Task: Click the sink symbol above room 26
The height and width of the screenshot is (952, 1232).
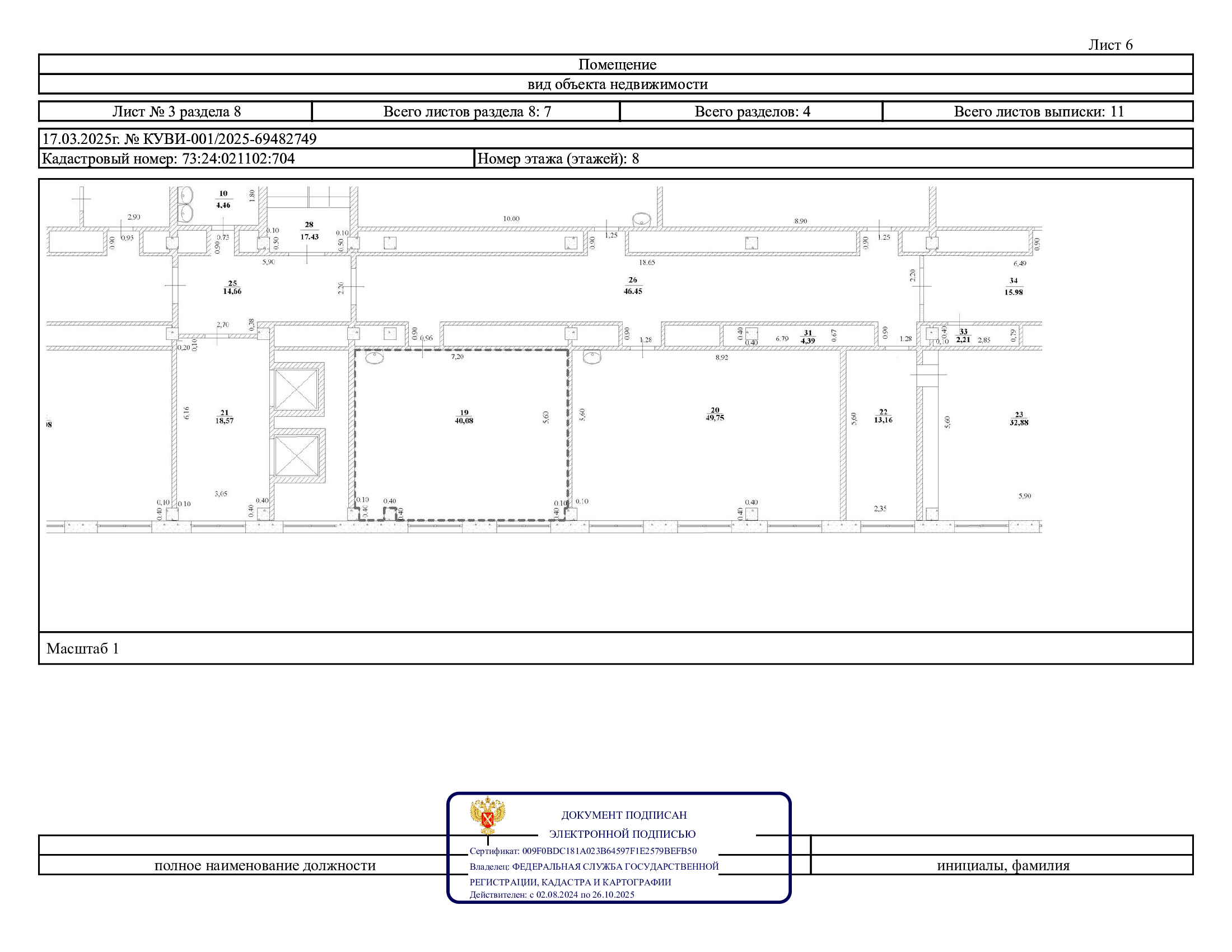Action: coord(641,219)
